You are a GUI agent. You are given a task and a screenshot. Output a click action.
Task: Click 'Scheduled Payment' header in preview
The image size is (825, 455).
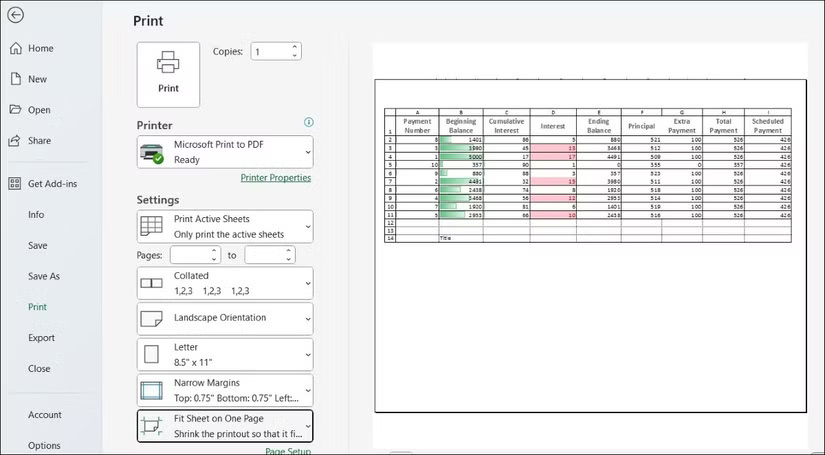768,126
